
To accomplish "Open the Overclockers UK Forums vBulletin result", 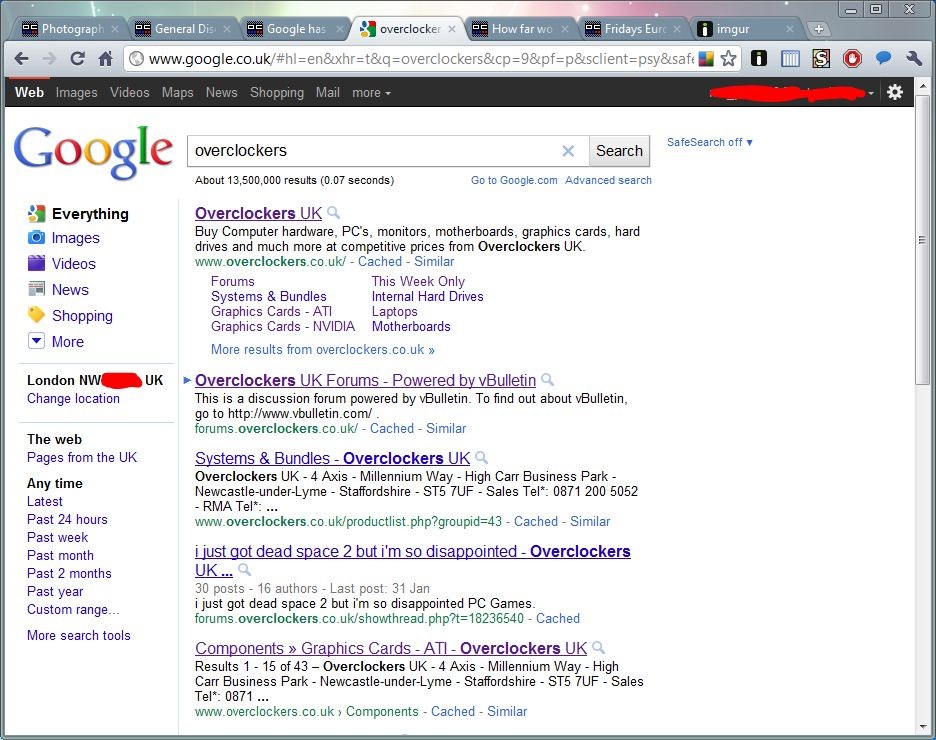I will (365, 380).
